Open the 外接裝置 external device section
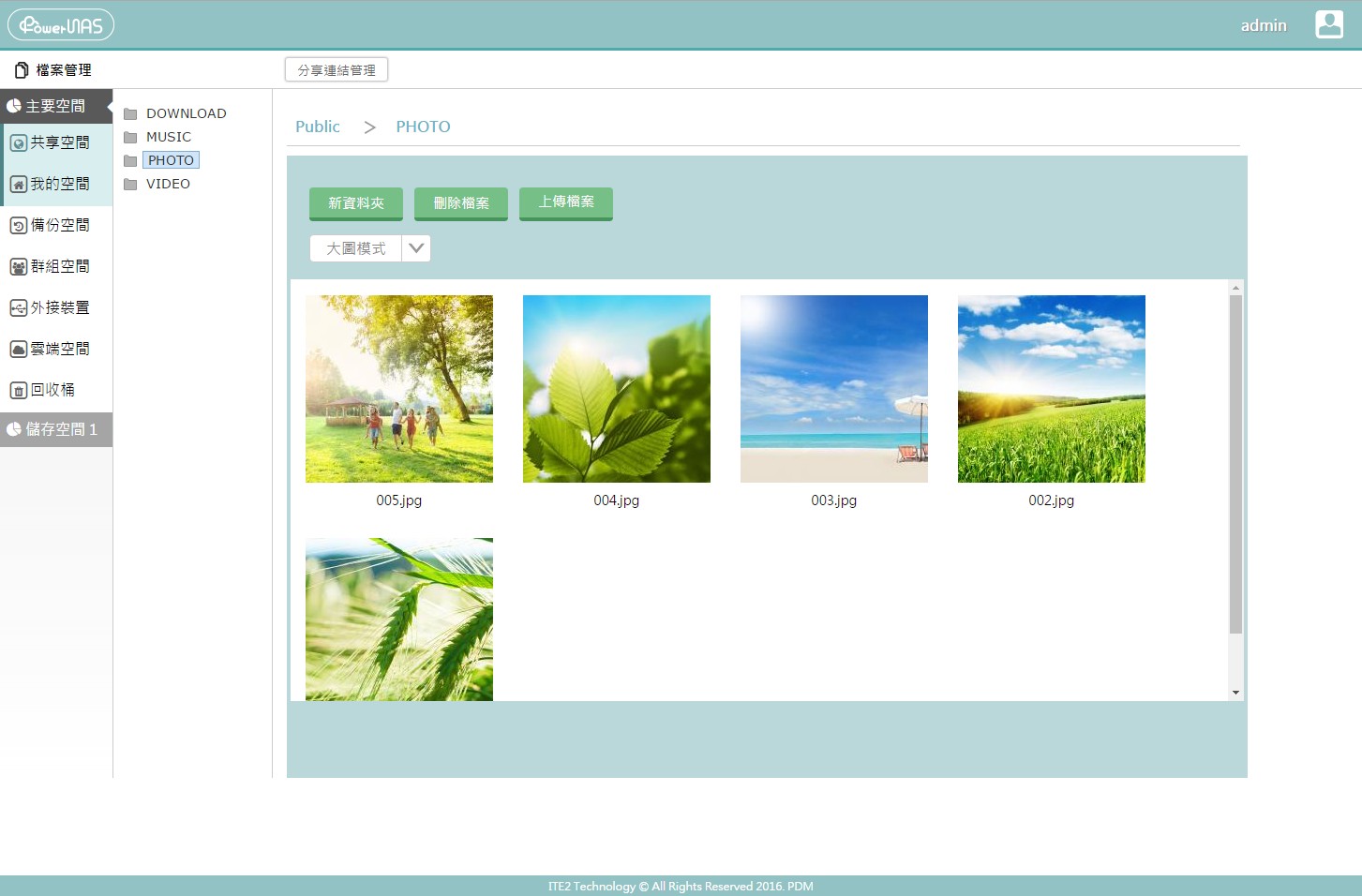The image size is (1362, 896). 56,307
